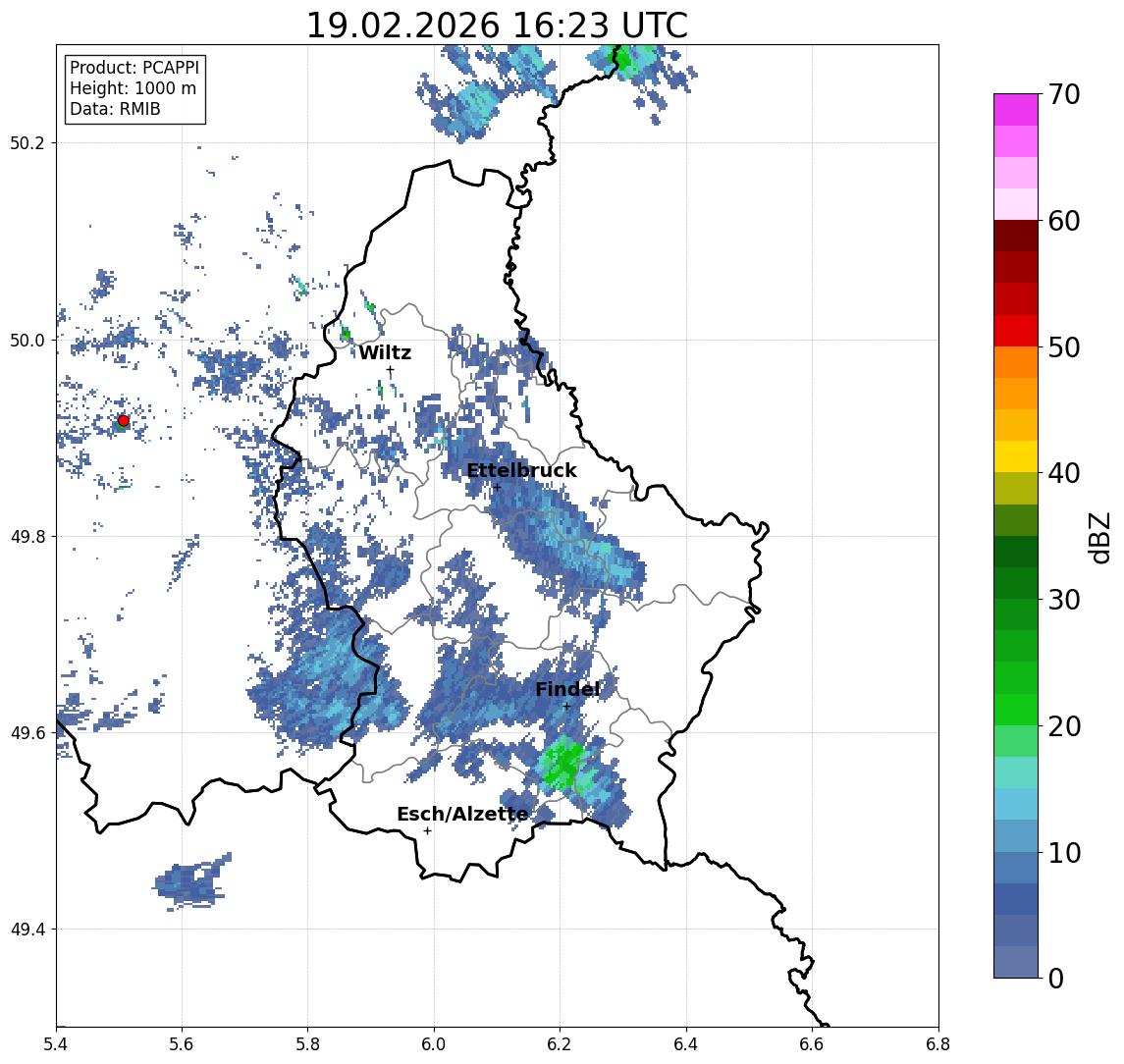
Task: Click the latitude tick label 49.8
Action: (27, 536)
